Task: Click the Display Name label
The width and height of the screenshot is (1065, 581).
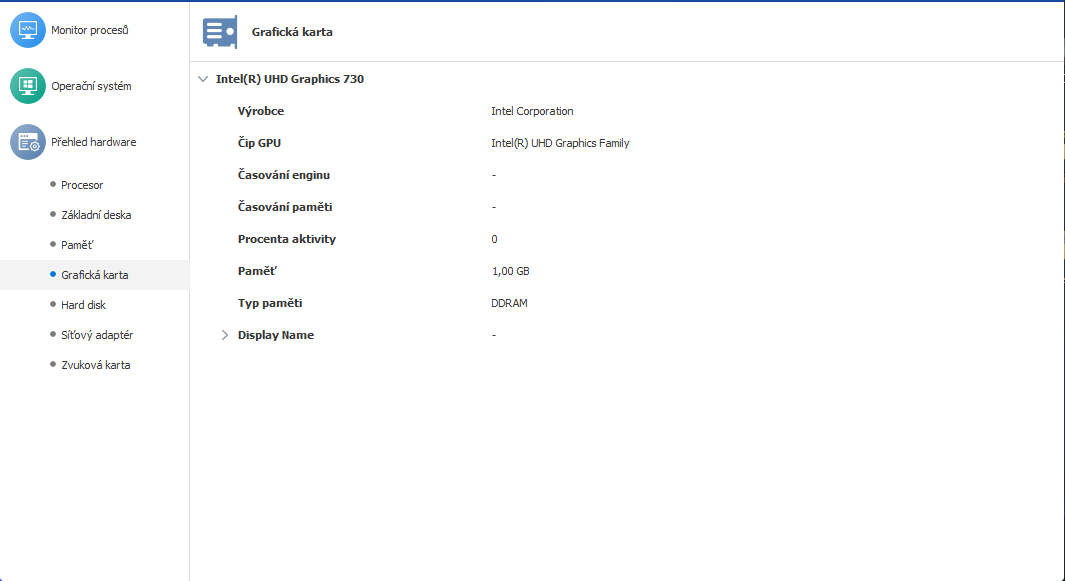Action: pyautogui.click(x=276, y=335)
